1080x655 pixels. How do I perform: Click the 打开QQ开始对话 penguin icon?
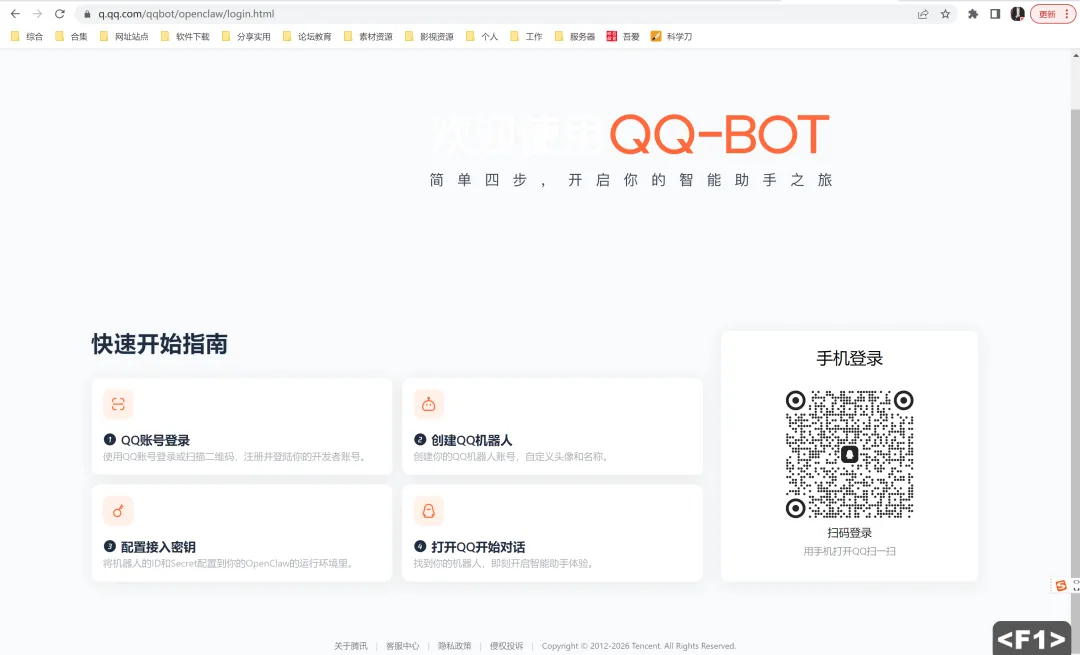click(428, 511)
